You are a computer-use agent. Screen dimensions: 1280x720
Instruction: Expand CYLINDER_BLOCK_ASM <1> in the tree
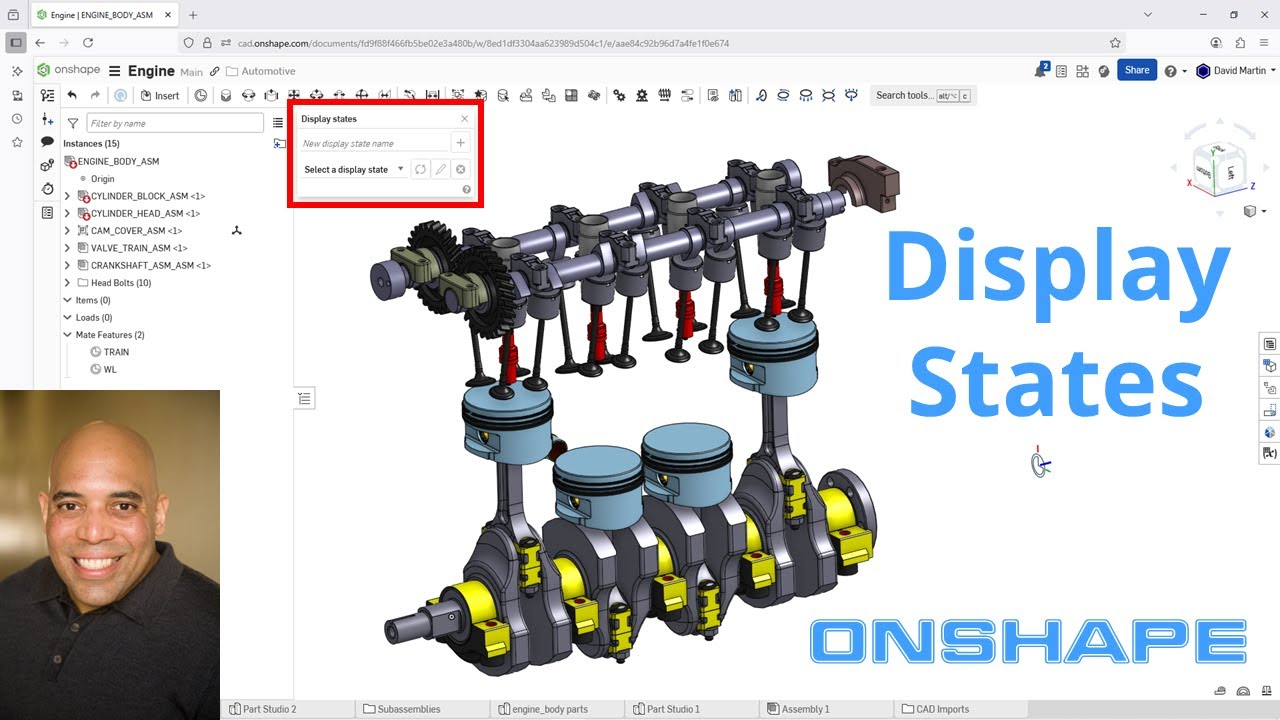click(x=67, y=196)
